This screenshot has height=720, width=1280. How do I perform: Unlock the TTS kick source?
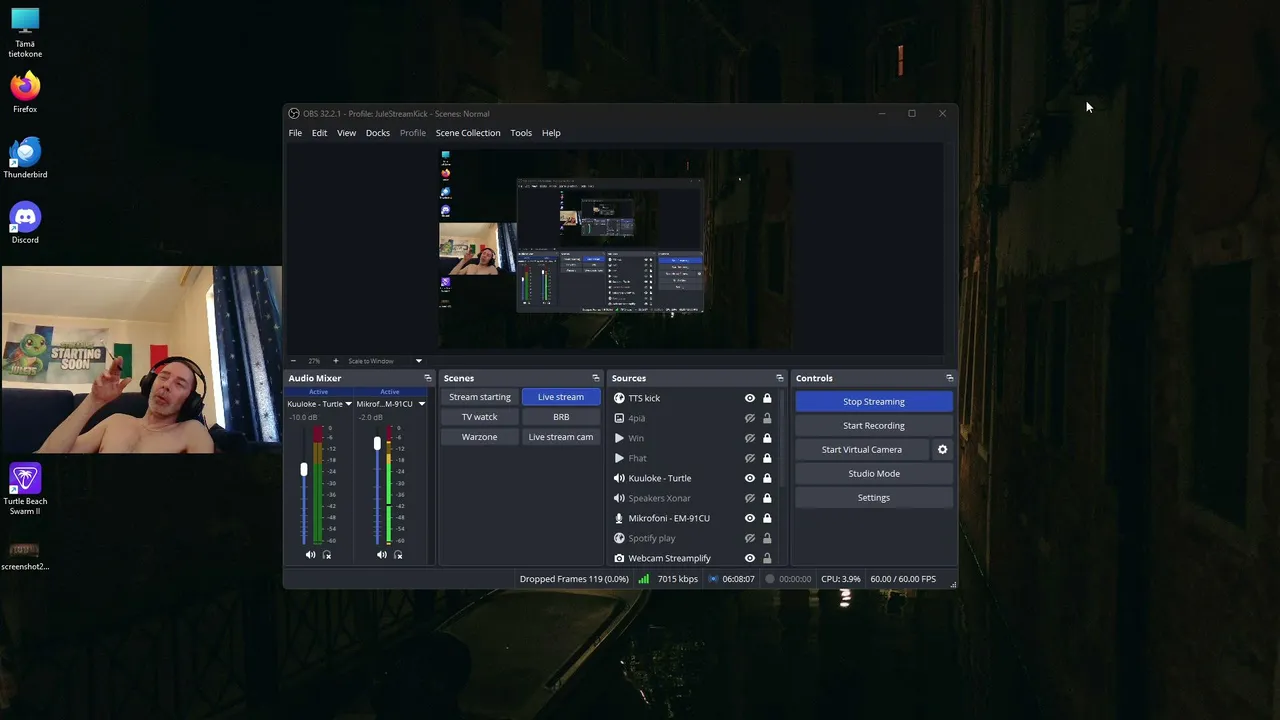[x=767, y=398]
